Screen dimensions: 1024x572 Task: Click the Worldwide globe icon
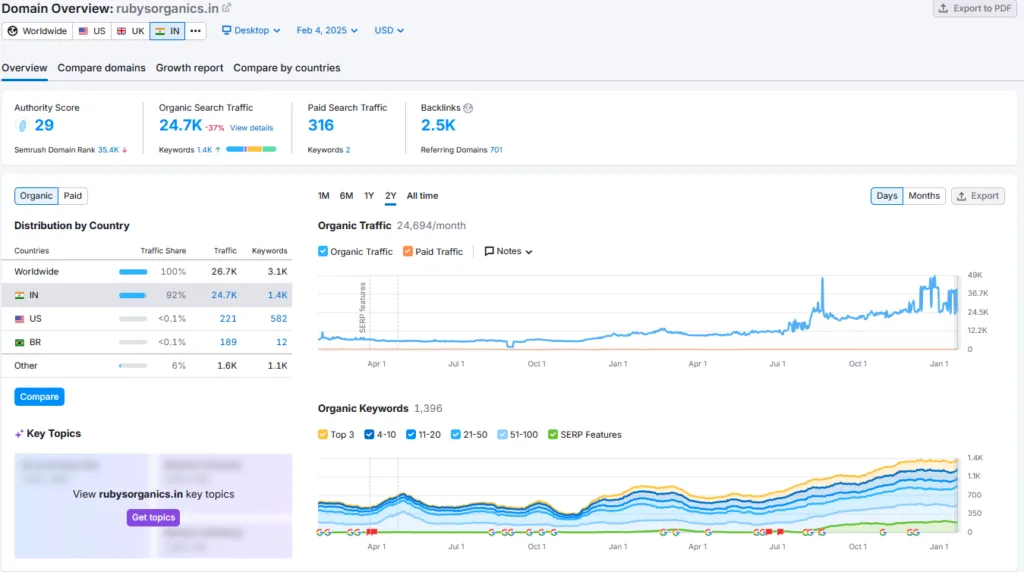pos(12,31)
